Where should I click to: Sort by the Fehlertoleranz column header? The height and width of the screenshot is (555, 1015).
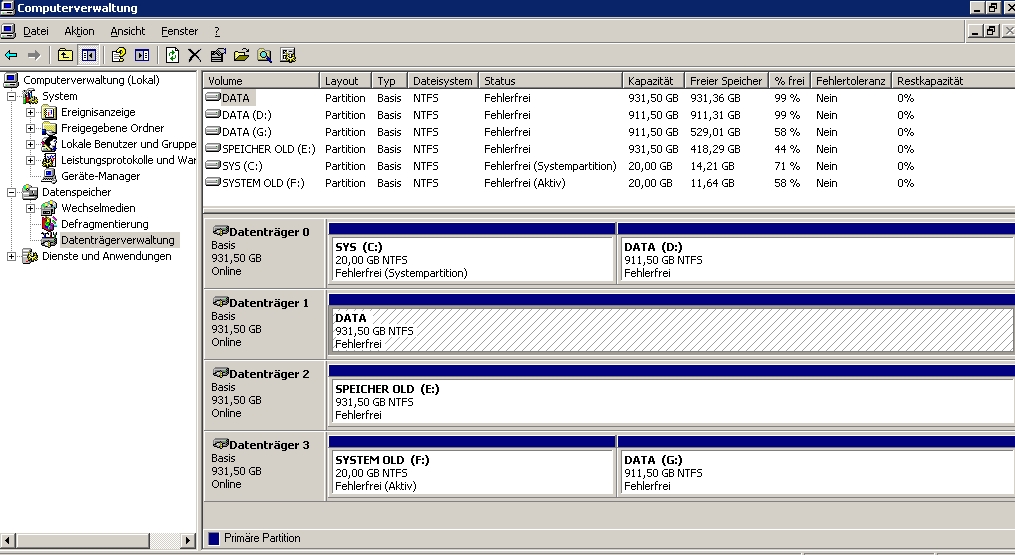[x=851, y=81]
